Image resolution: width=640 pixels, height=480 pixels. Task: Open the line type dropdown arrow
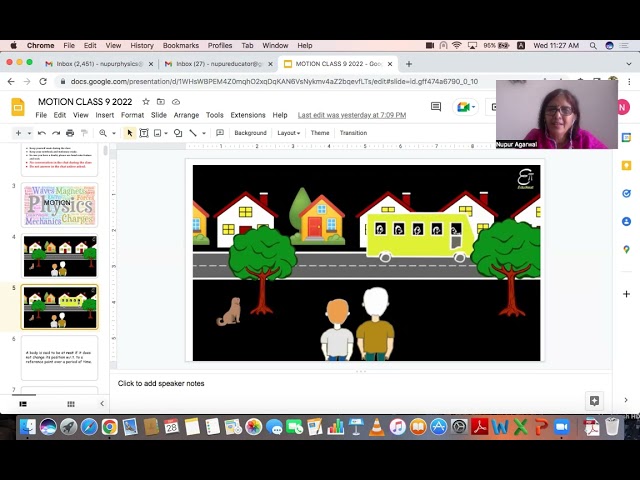pyautogui.click(x=204, y=133)
